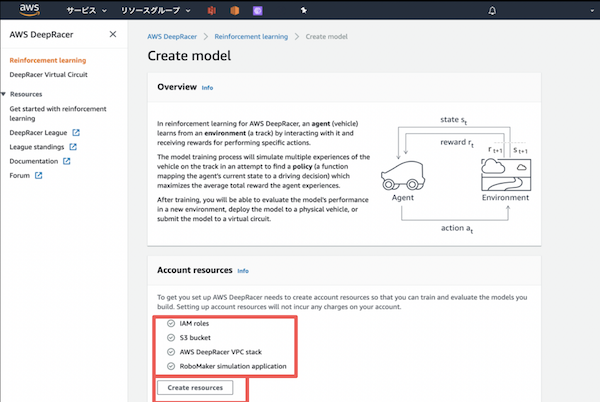Open DeepRacer Virtual Circuit
The image size is (600, 402).
pos(49,75)
